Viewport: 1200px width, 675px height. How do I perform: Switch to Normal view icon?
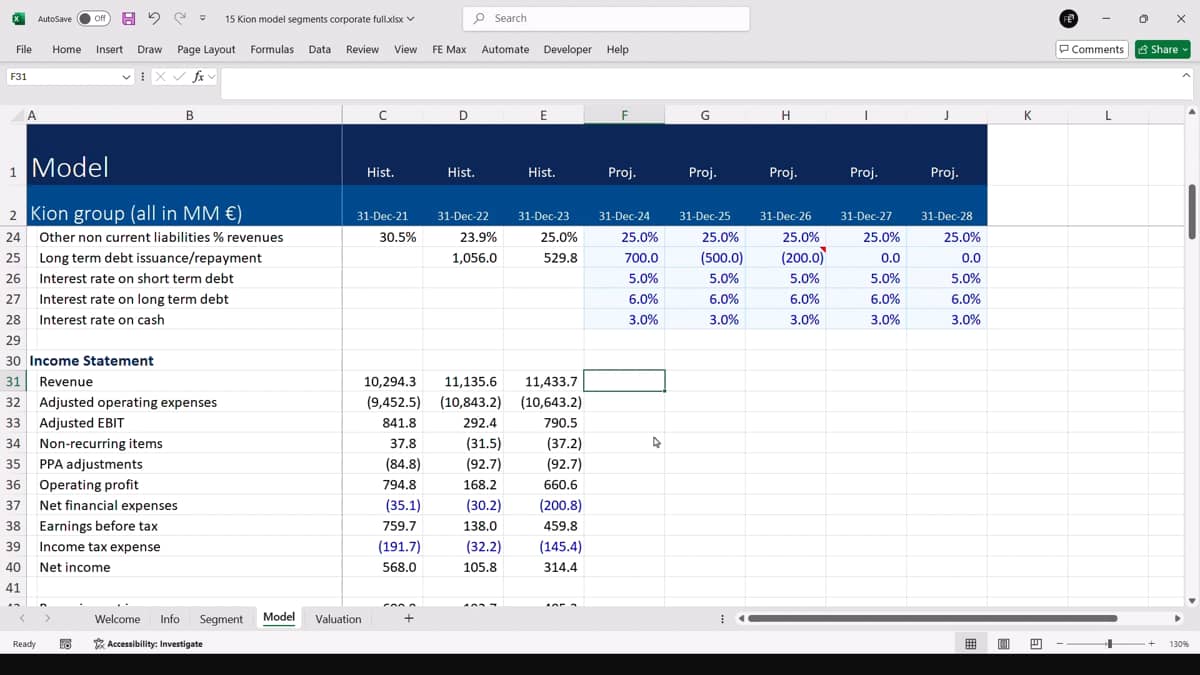pos(970,644)
